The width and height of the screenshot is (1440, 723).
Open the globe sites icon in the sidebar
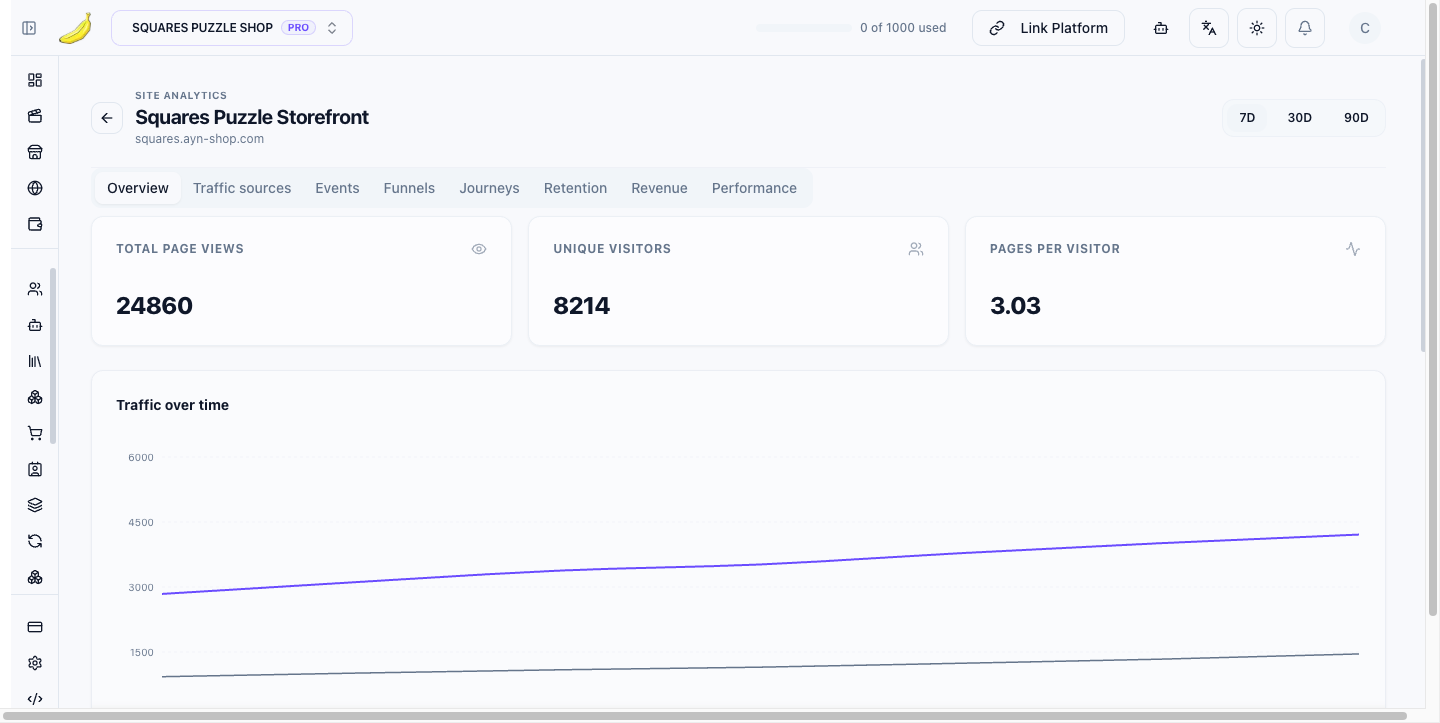click(x=35, y=188)
